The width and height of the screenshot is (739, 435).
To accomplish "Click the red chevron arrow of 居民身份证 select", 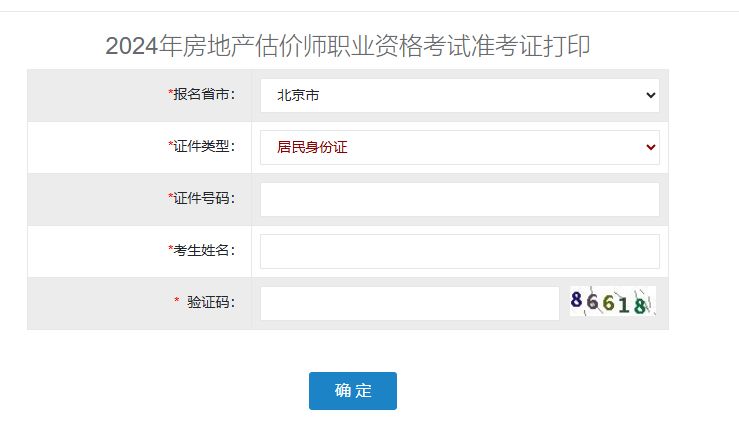I will pyautogui.click(x=650, y=148).
